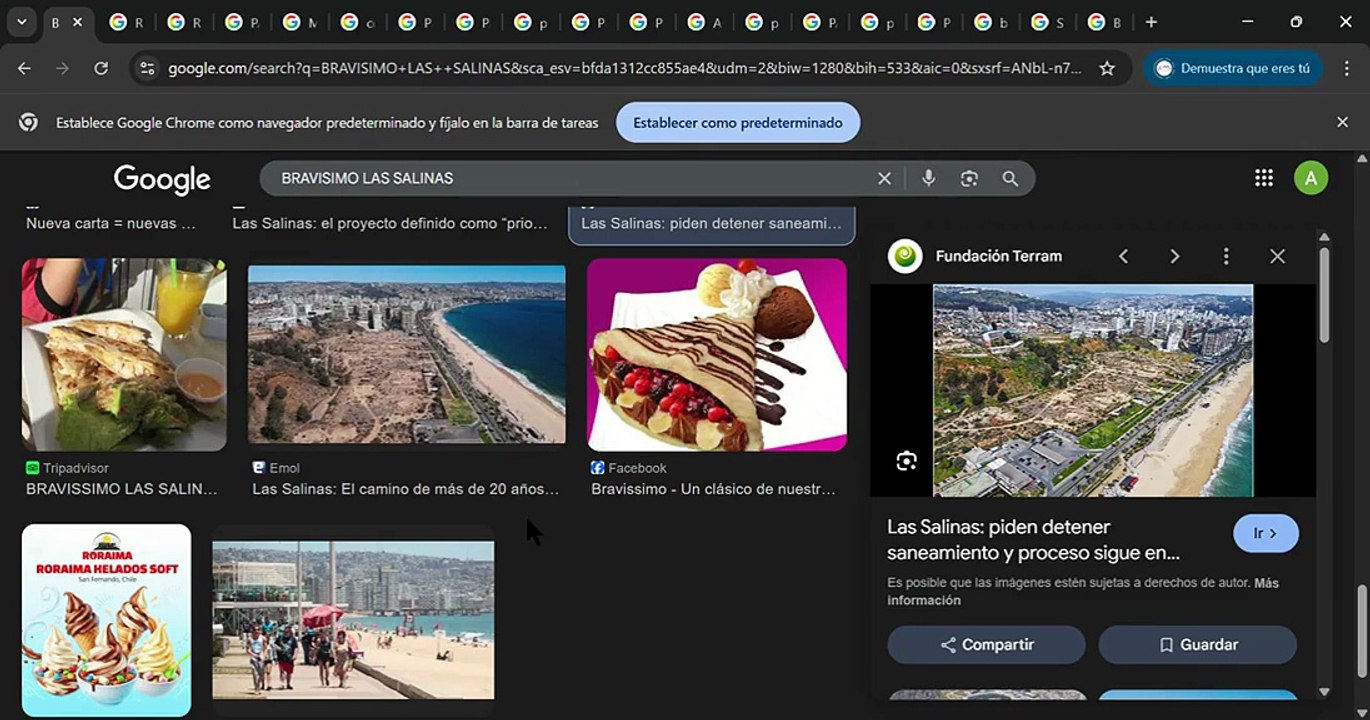Click the large aerial preview image
This screenshot has height=720, width=1370.
coord(1093,390)
